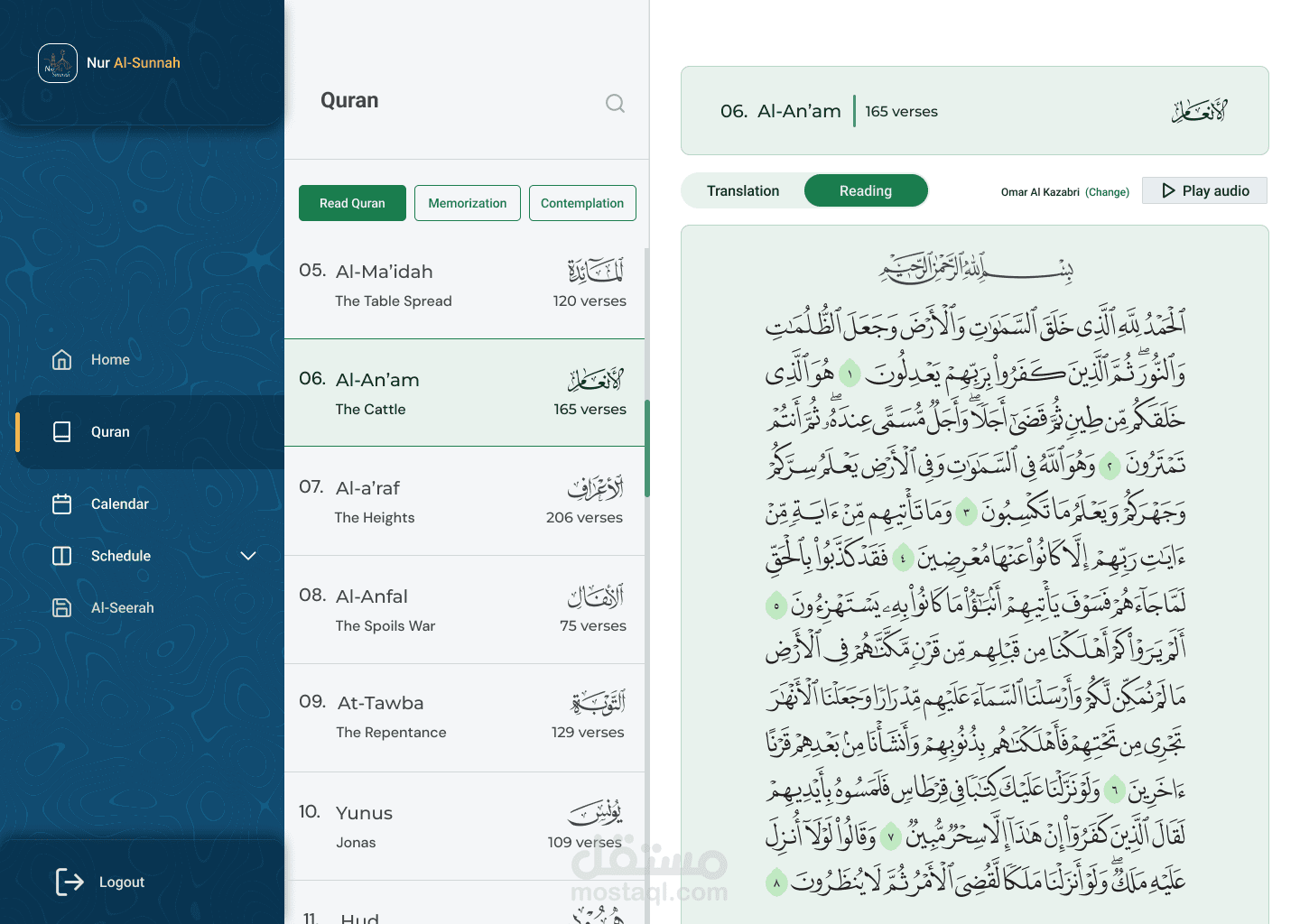1300x924 pixels.
Task: Click "The Heights" subtitle
Action: 375,518
